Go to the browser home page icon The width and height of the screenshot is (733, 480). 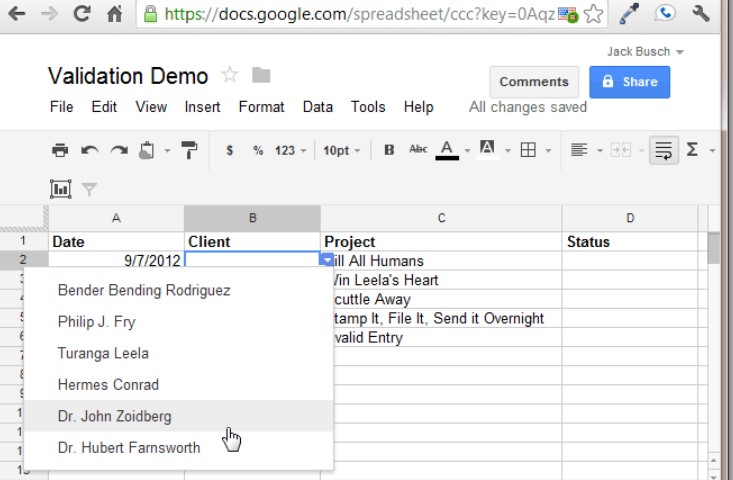tap(115, 13)
